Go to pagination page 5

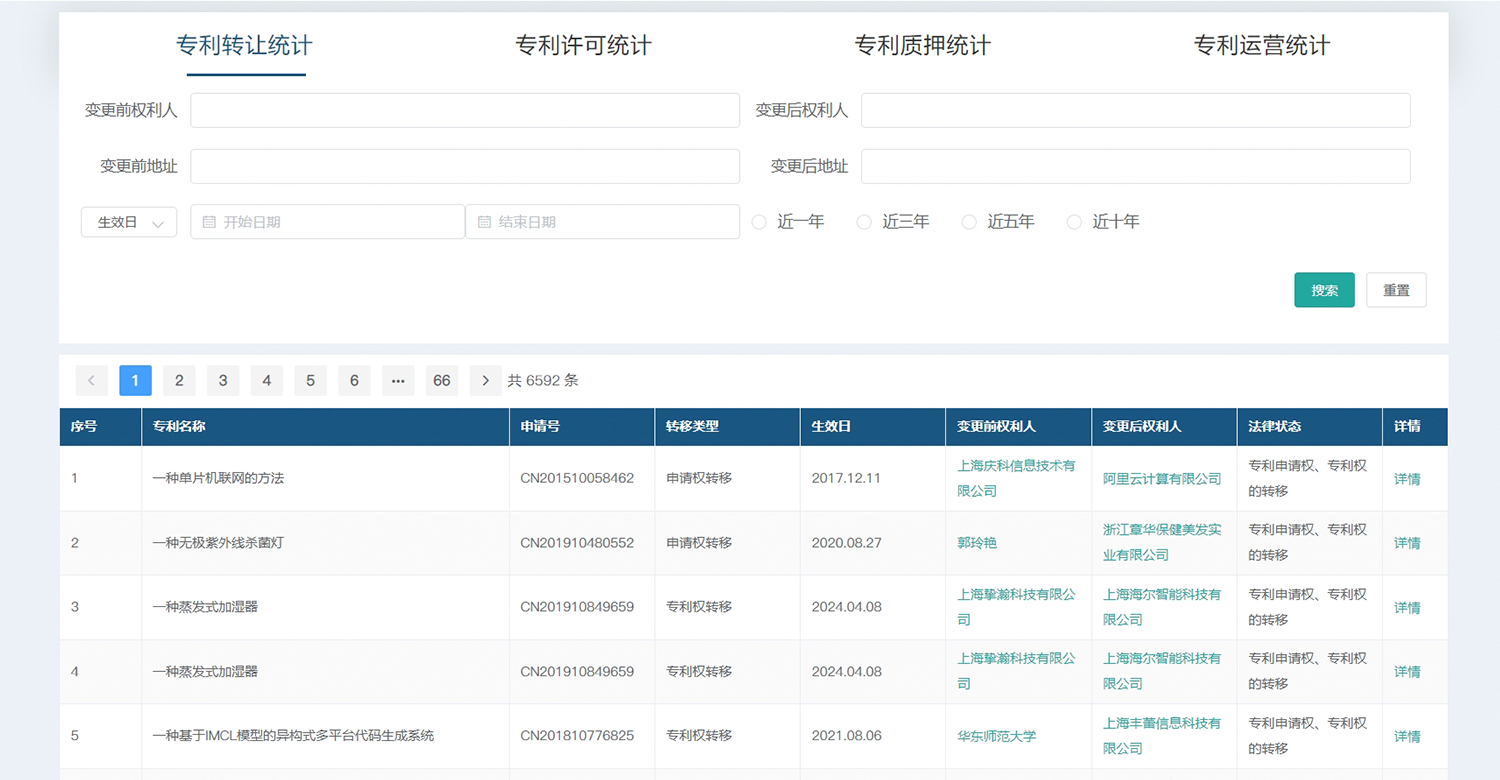311,380
